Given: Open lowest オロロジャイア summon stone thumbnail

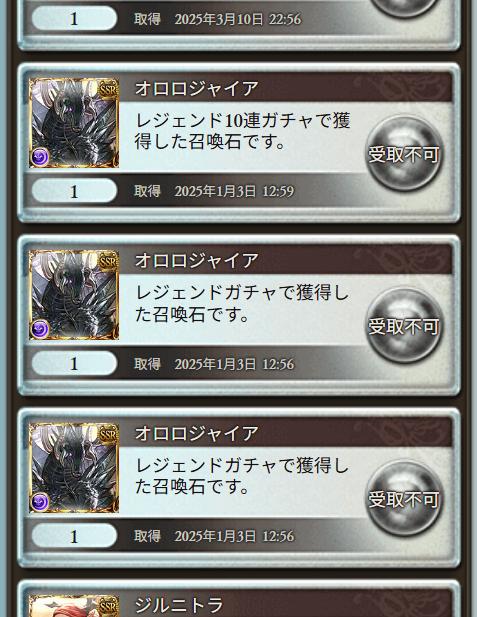Looking at the screenshot, I should 74,468.
